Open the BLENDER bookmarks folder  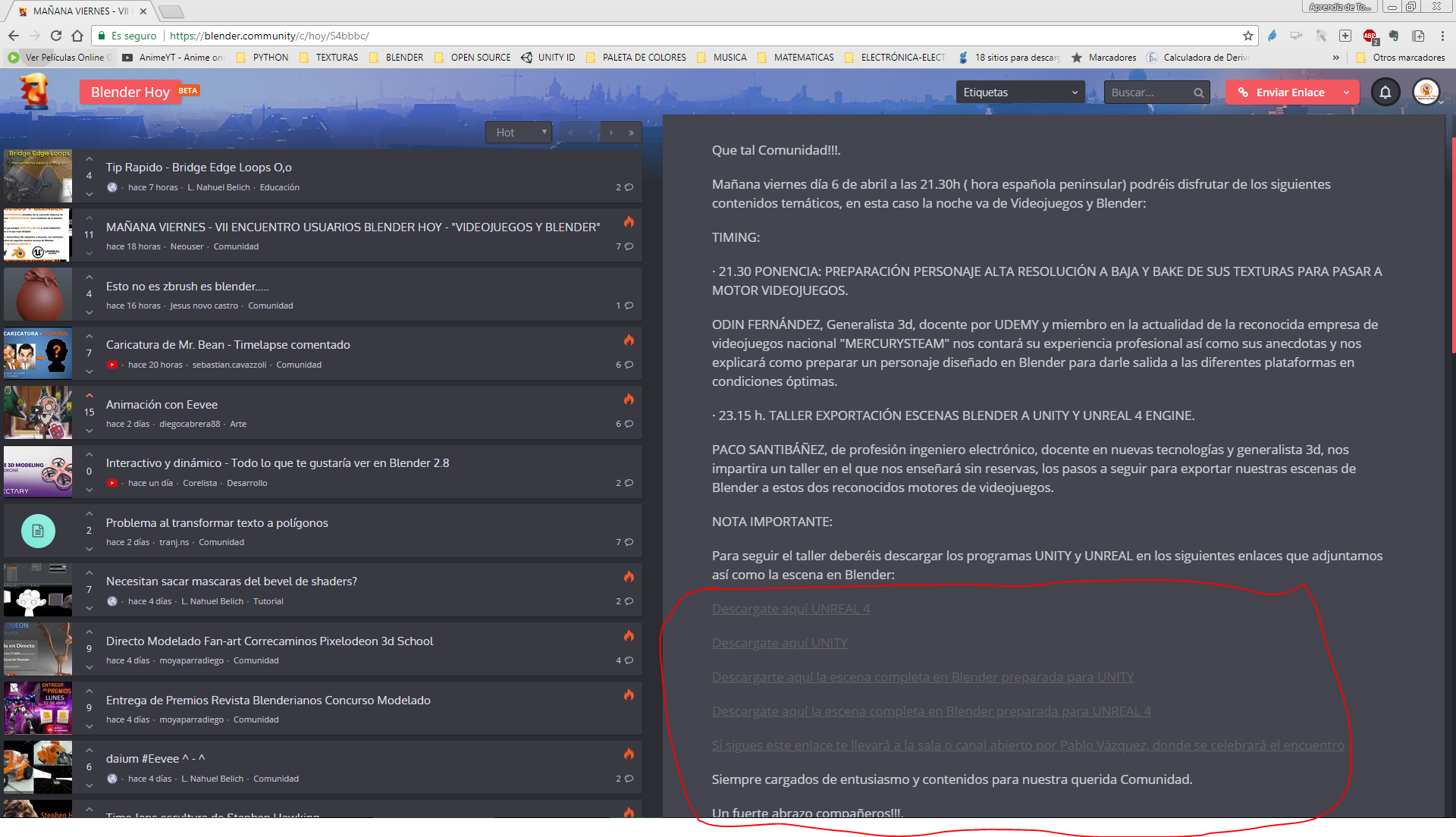pos(396,58)
